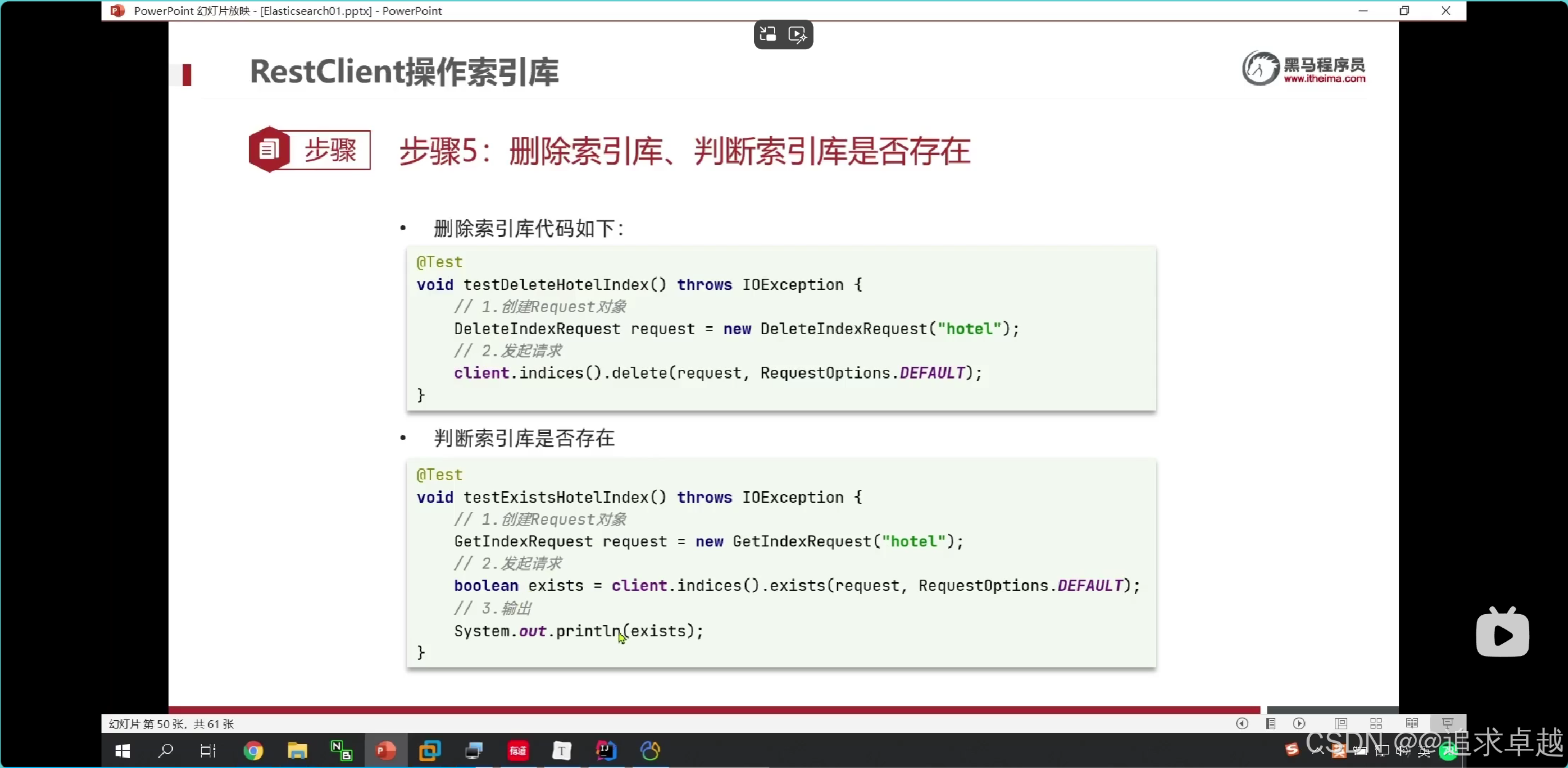
Task: Open Youdao dictionary taskbar icon
Action: [x=518, y=751]
